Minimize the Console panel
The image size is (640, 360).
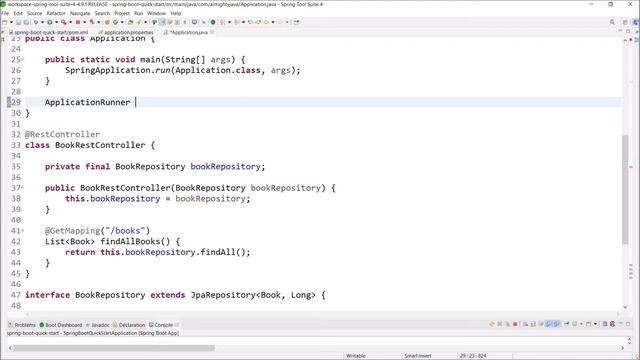[620, 324]
